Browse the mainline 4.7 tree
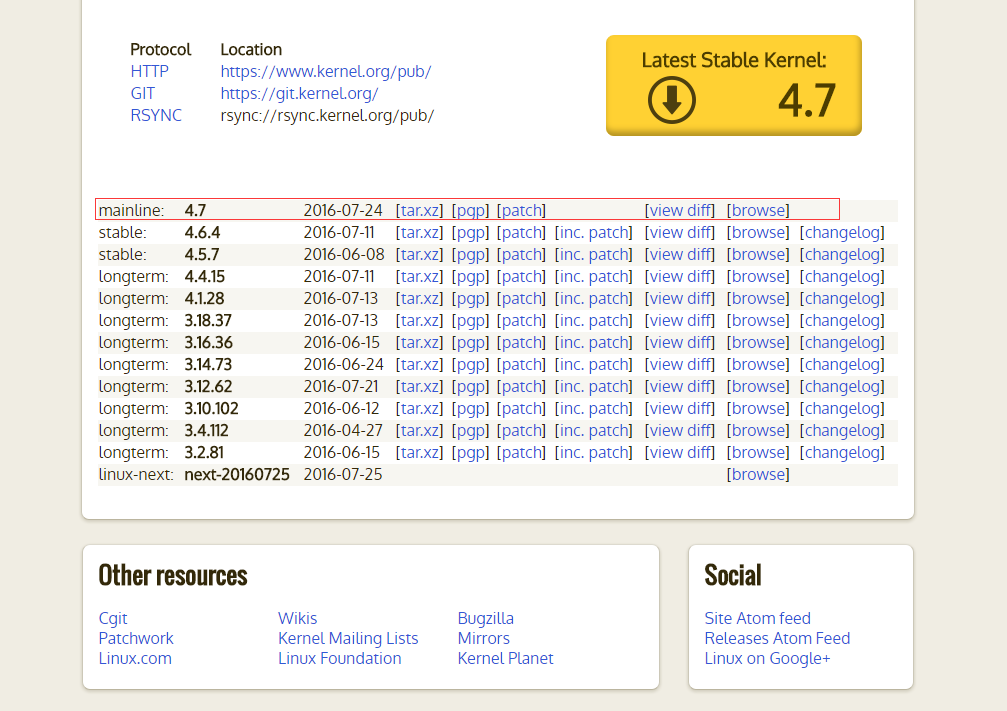Image resolution: width=1007 pixels, height=711 pixels. 758,210
